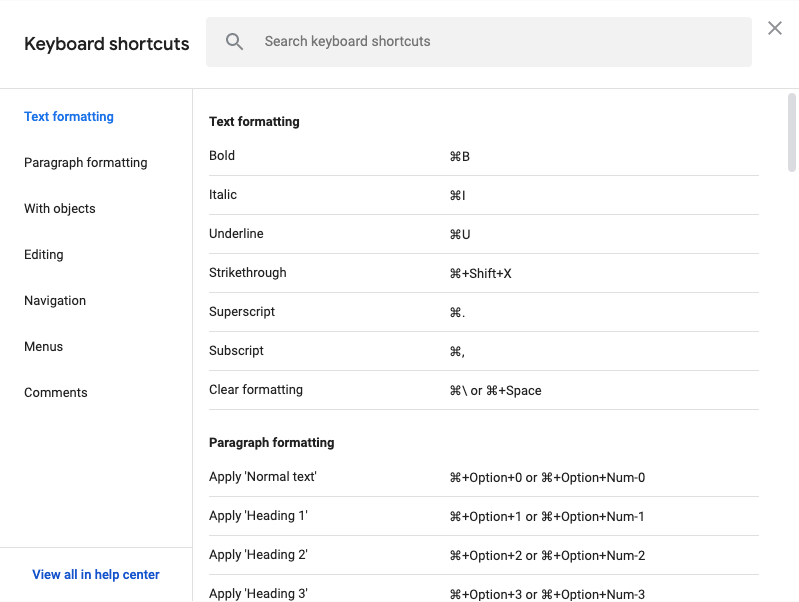Click the Clear formatting row label
Image resolution: width=799 pixels, height=602 pixels.
coord(256,390)
